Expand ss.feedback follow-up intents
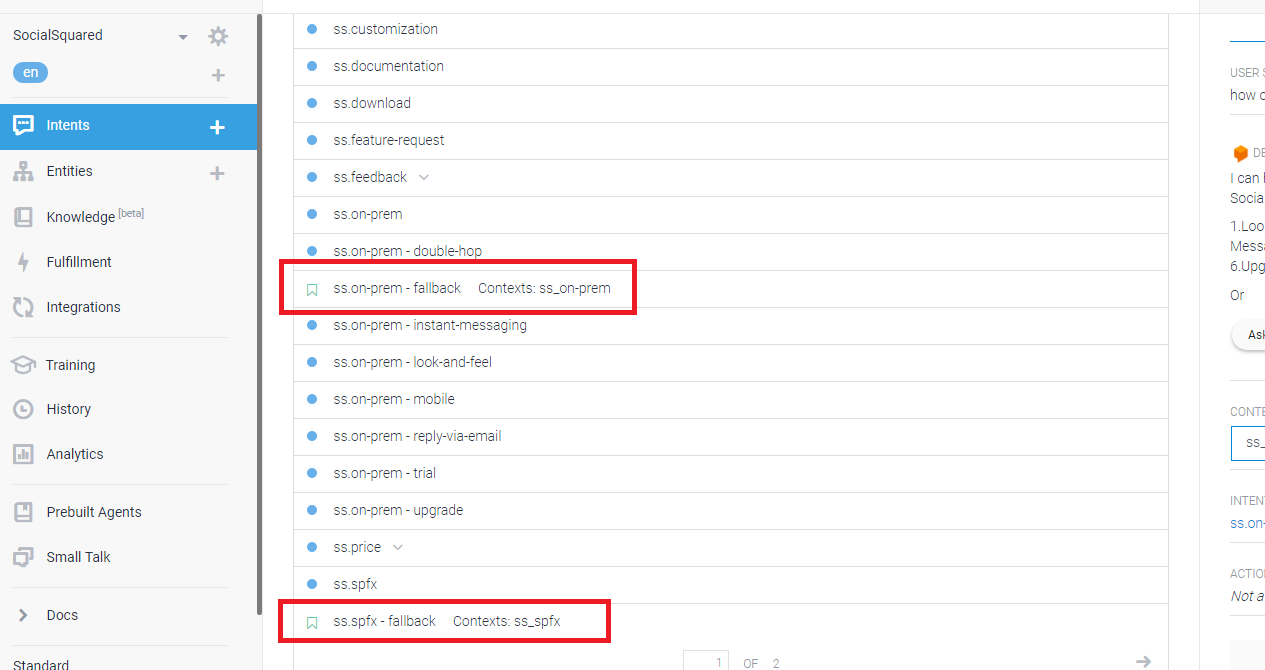Viewport: 1265px width, 670px height. pos(424,177)
